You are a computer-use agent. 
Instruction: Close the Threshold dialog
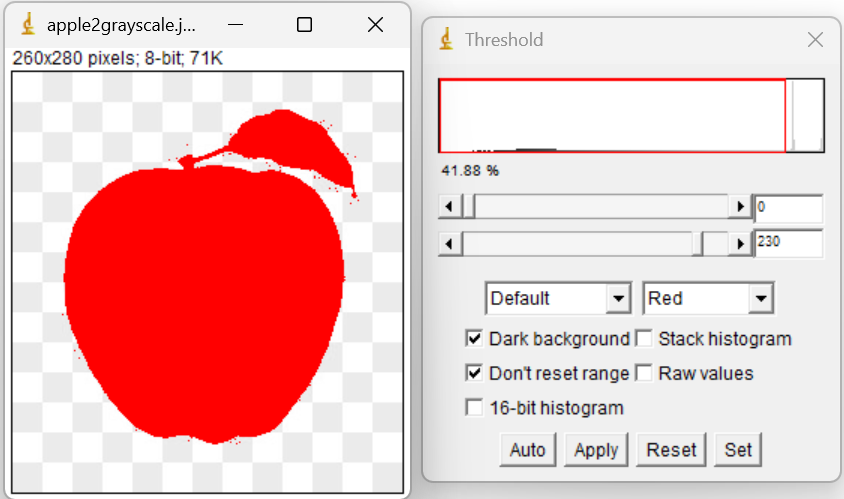pyautogui.click(x=815, y=39)
